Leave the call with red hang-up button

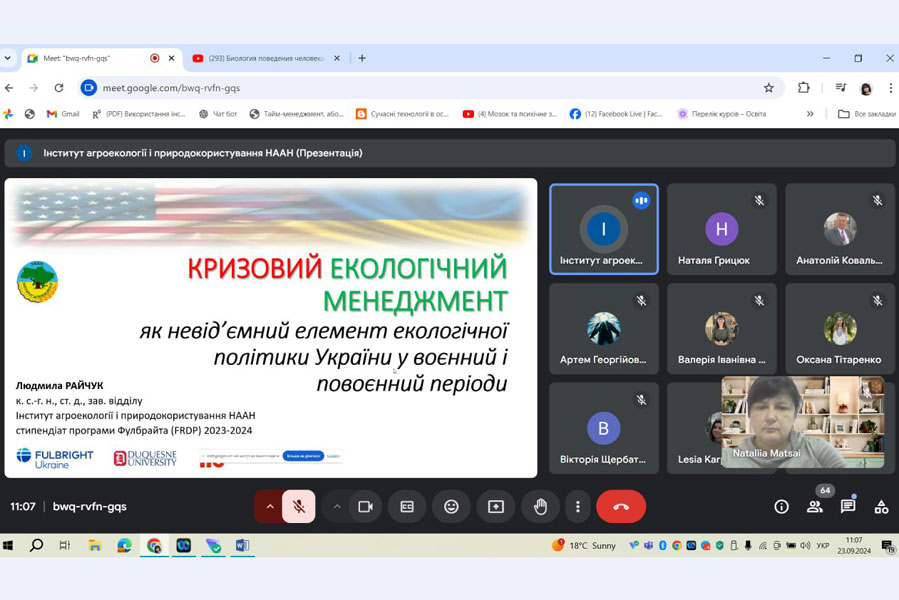(x=621, y=507)
